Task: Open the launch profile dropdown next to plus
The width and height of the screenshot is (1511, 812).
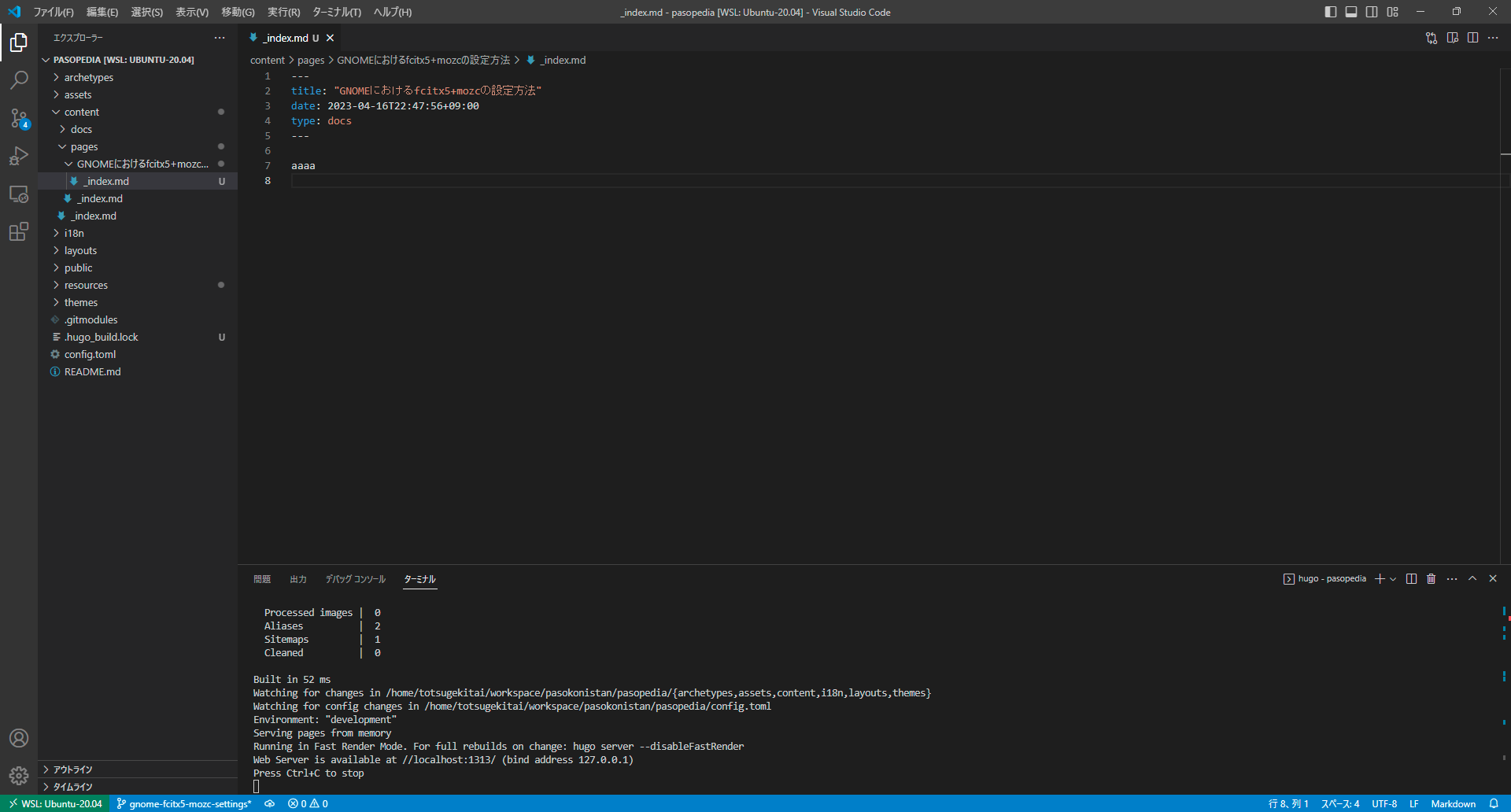Action: (1391, 578)
